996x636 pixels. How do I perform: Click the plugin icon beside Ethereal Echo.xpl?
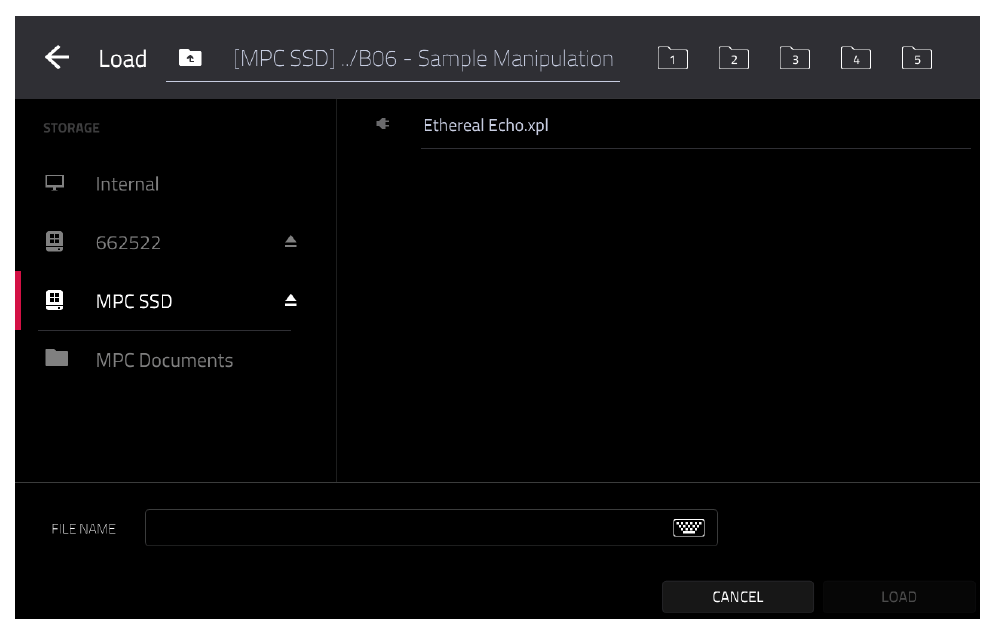(382, 124)
